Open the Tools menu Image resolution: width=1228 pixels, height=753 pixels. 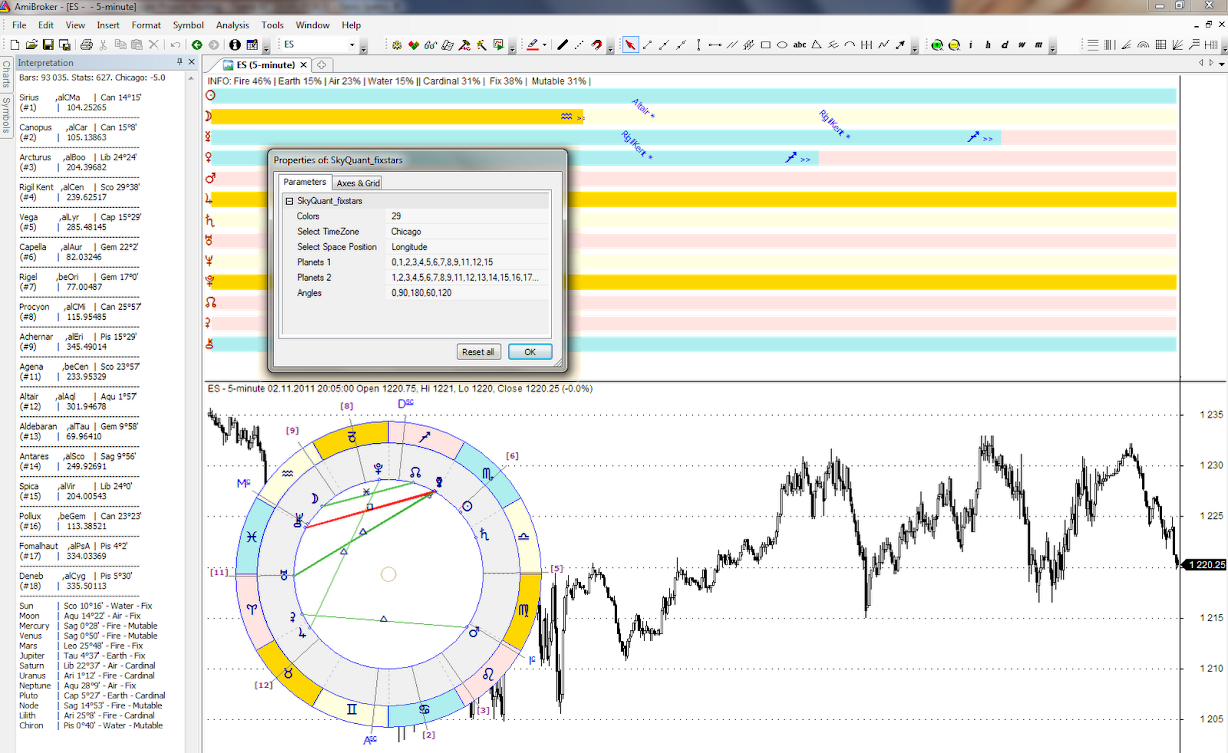point(272,25)
